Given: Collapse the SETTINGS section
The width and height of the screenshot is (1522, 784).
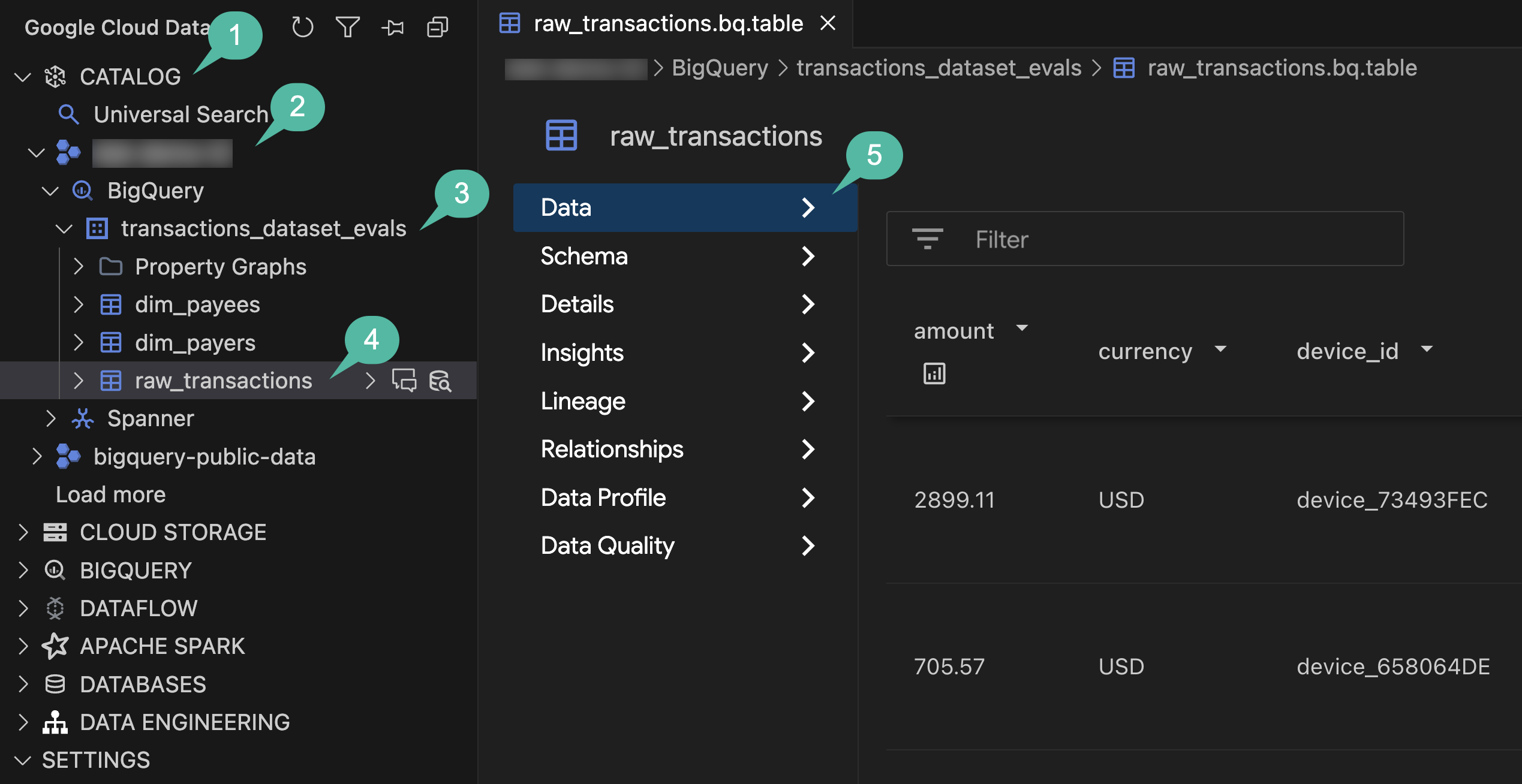Looking at the screenshot, I should pos(22,760).
